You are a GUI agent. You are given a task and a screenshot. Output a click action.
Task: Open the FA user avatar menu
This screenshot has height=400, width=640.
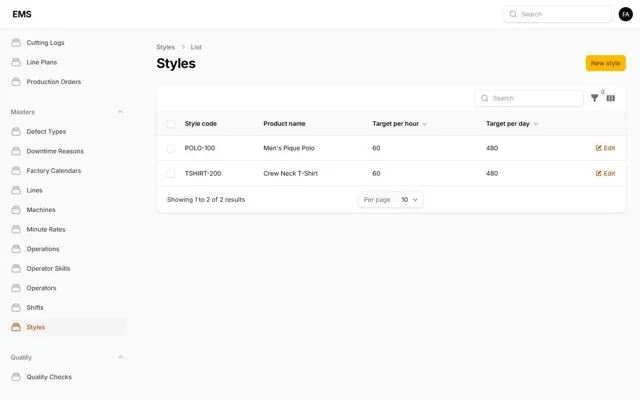(x=625, y=14)
